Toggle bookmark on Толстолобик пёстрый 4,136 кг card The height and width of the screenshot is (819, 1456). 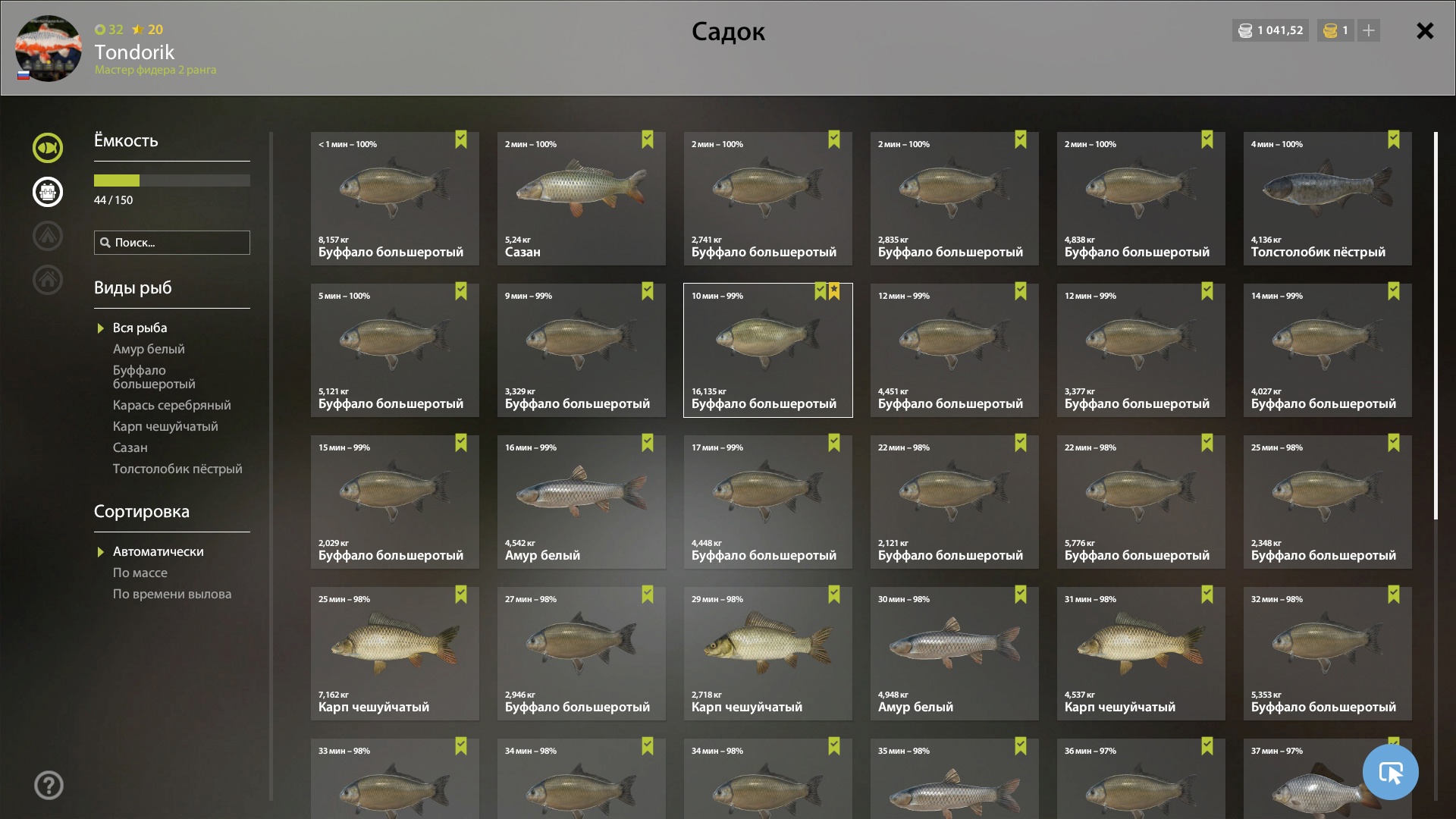click(x=1394, y=140)
